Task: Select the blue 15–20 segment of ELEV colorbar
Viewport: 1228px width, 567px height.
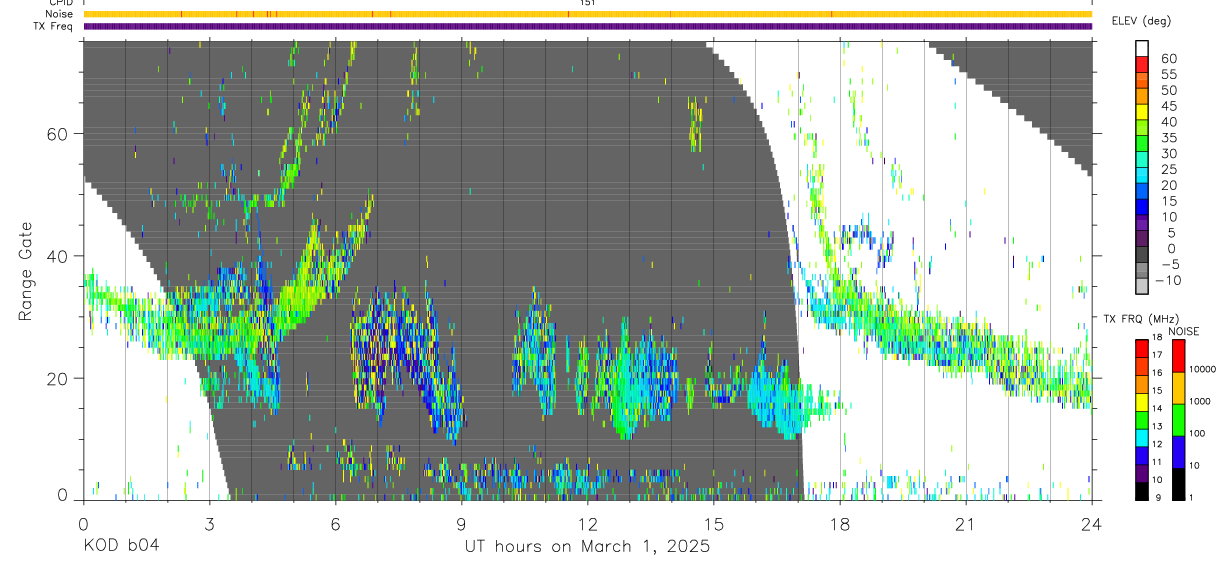Action: (x=1142, y=193)
